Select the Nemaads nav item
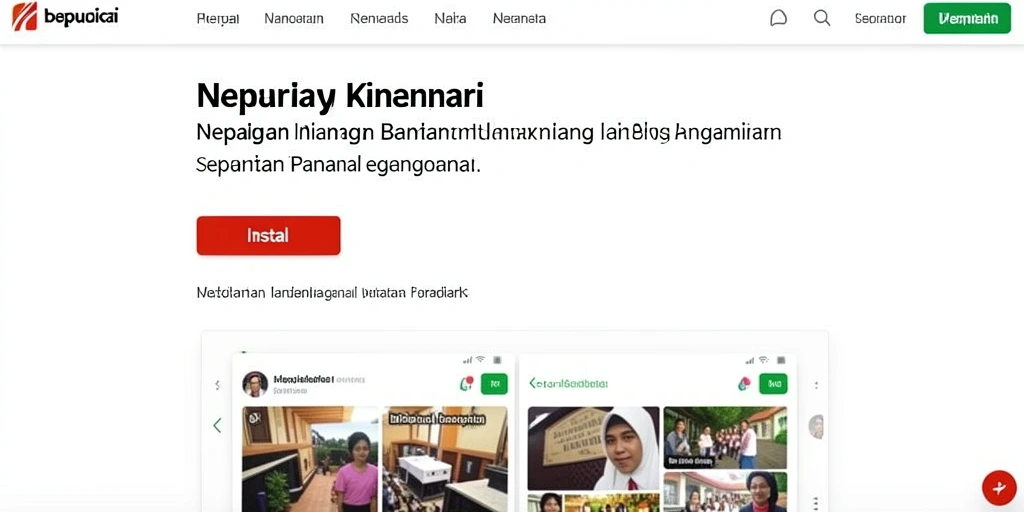The image size is (1024, 512). point(379,18)
